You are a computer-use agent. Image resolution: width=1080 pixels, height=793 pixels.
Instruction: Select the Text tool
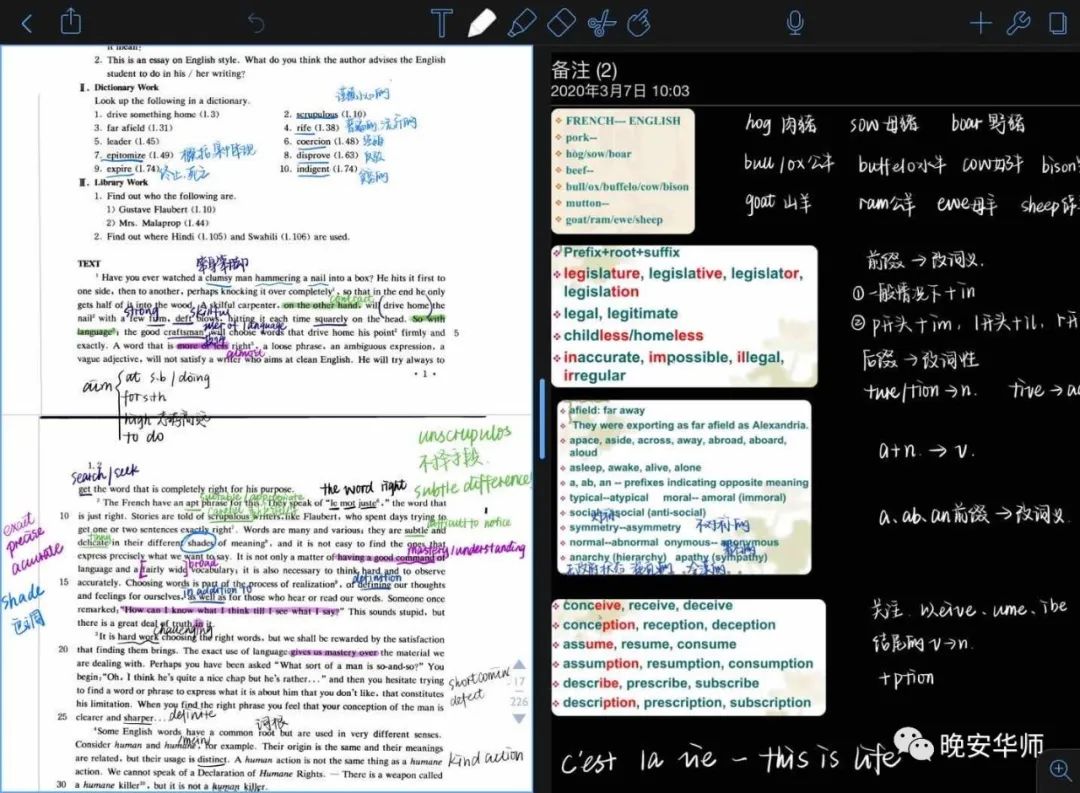pyautogui.click(x=442, y=23)
